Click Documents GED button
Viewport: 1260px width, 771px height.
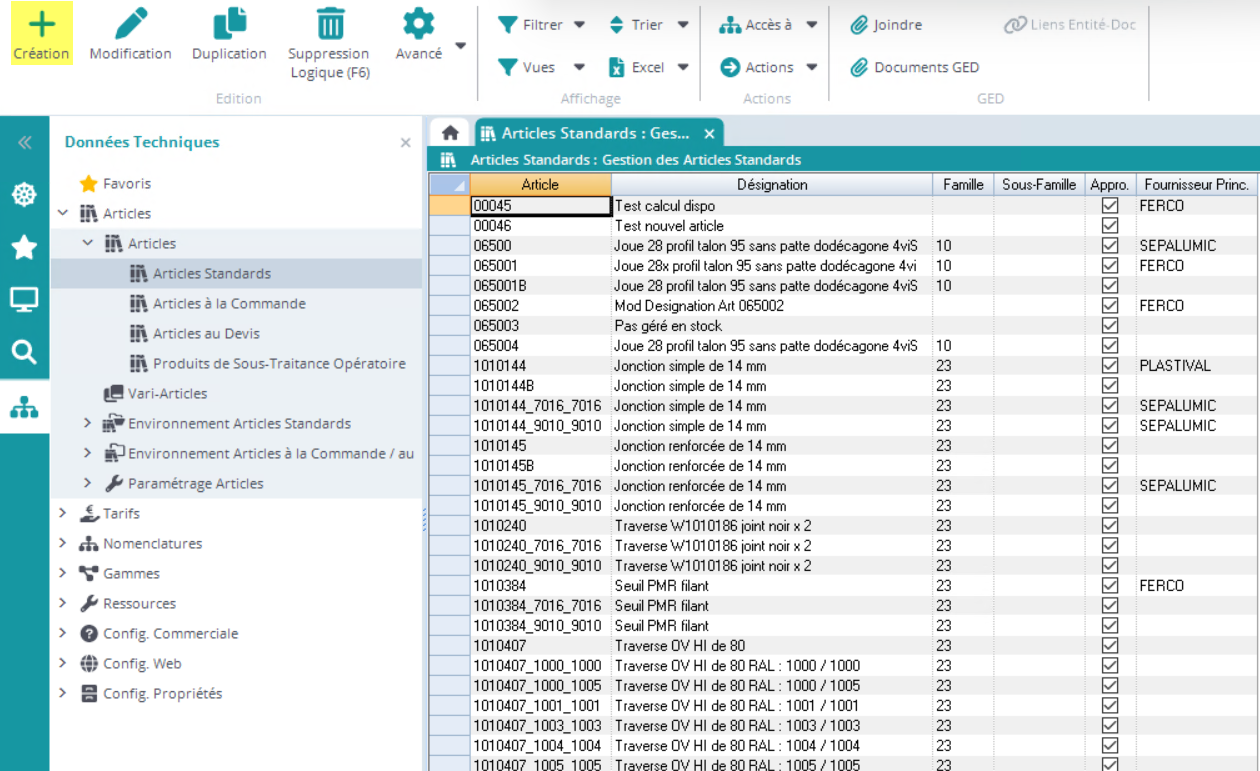[x=914, y=68]
